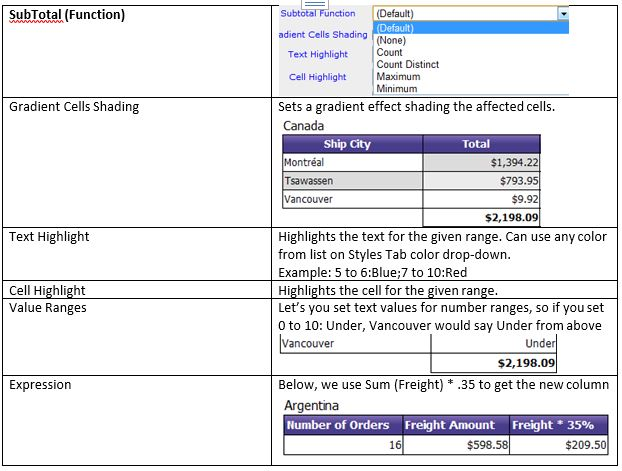
Task: Collapse the Subtotal Function dropdown arrow
Action: (563, 14)
